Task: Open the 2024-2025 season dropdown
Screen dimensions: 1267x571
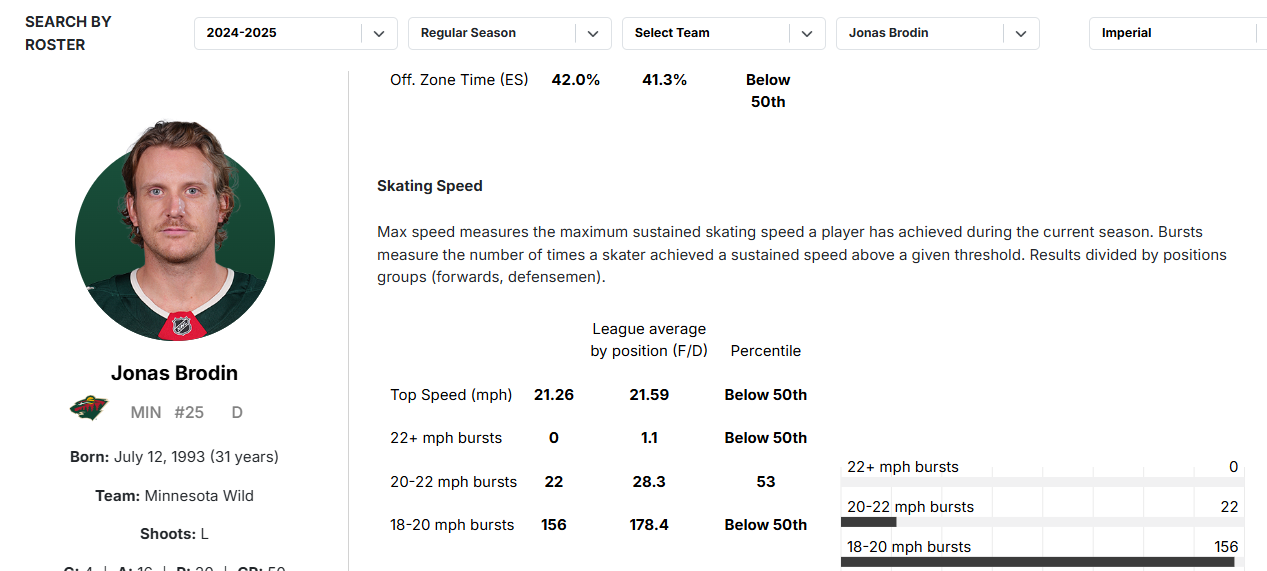Action: 296,33
